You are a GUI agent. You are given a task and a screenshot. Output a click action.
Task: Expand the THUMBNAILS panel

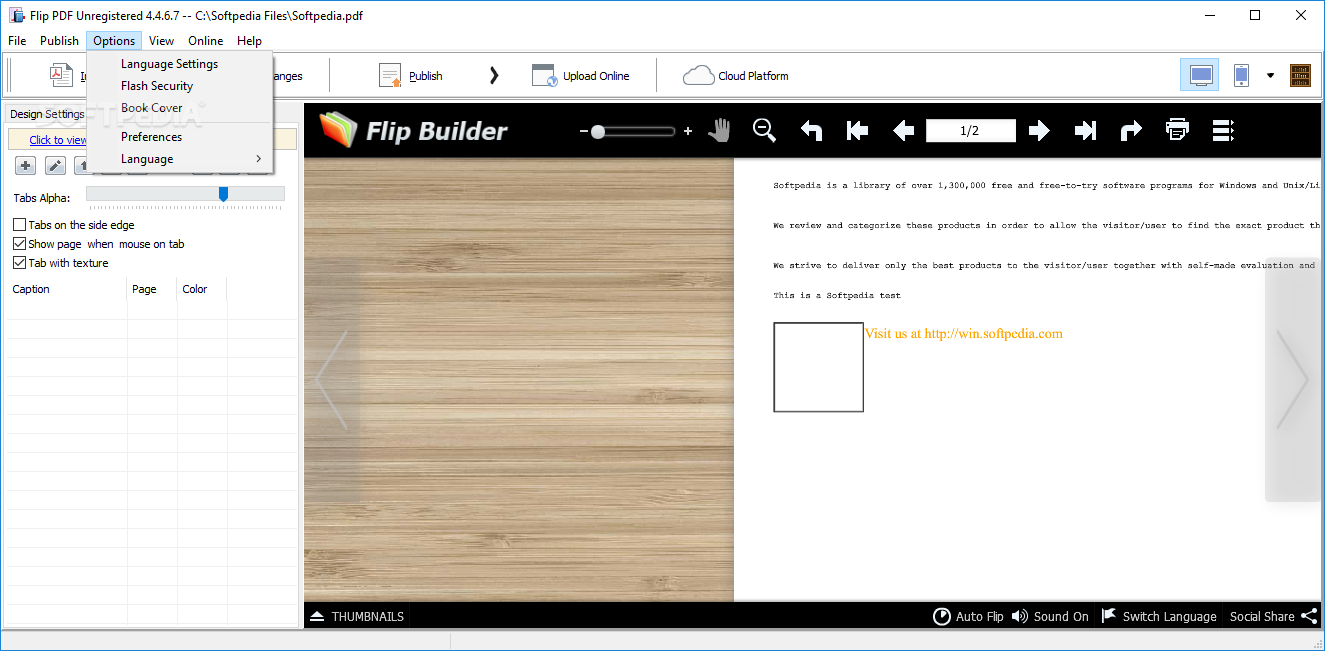point(357,616)
